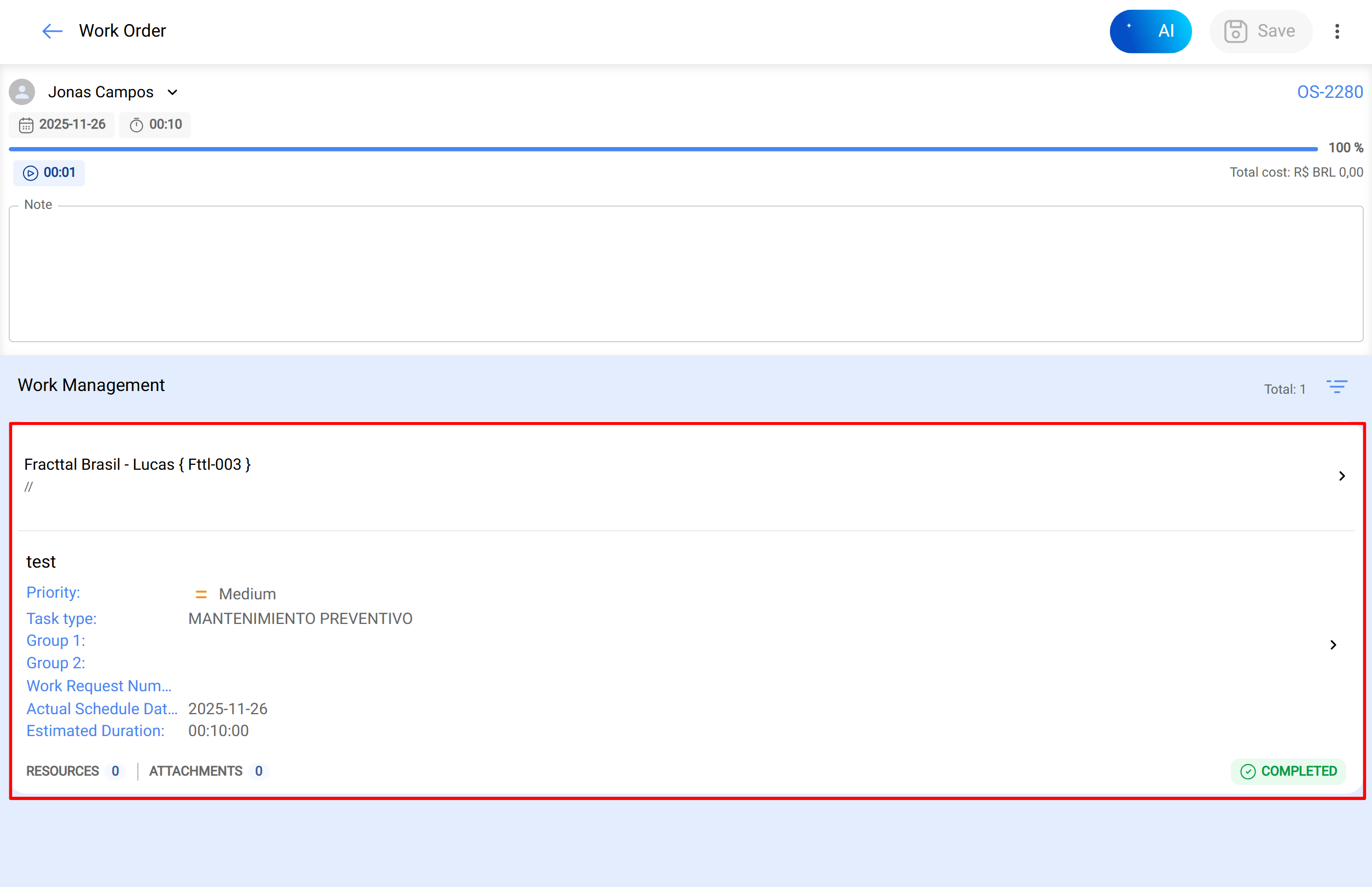Expand the Jonas Campos assignee dropdown
The height and width of the screenshot is (887, 1372).
[x=172, y=92]
